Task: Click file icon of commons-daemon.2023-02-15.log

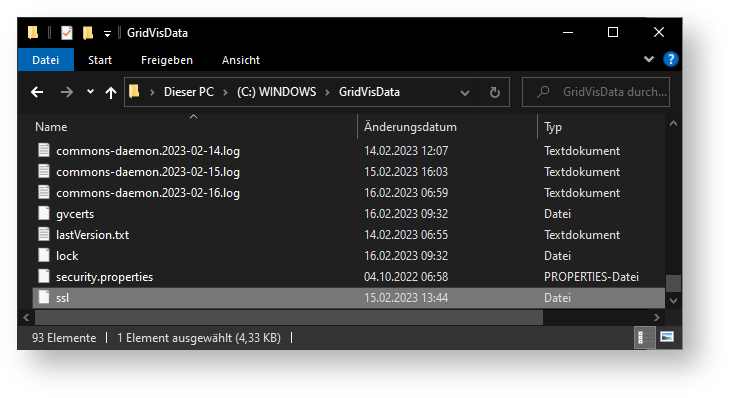Action: [x=44, y=171]
